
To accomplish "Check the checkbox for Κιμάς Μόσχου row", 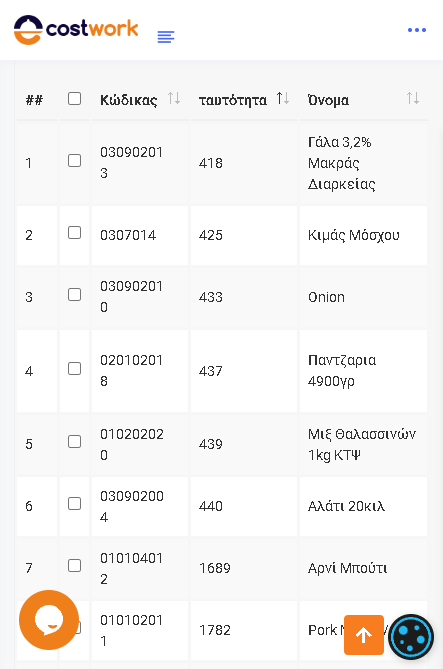I will (x=74, y=233).
